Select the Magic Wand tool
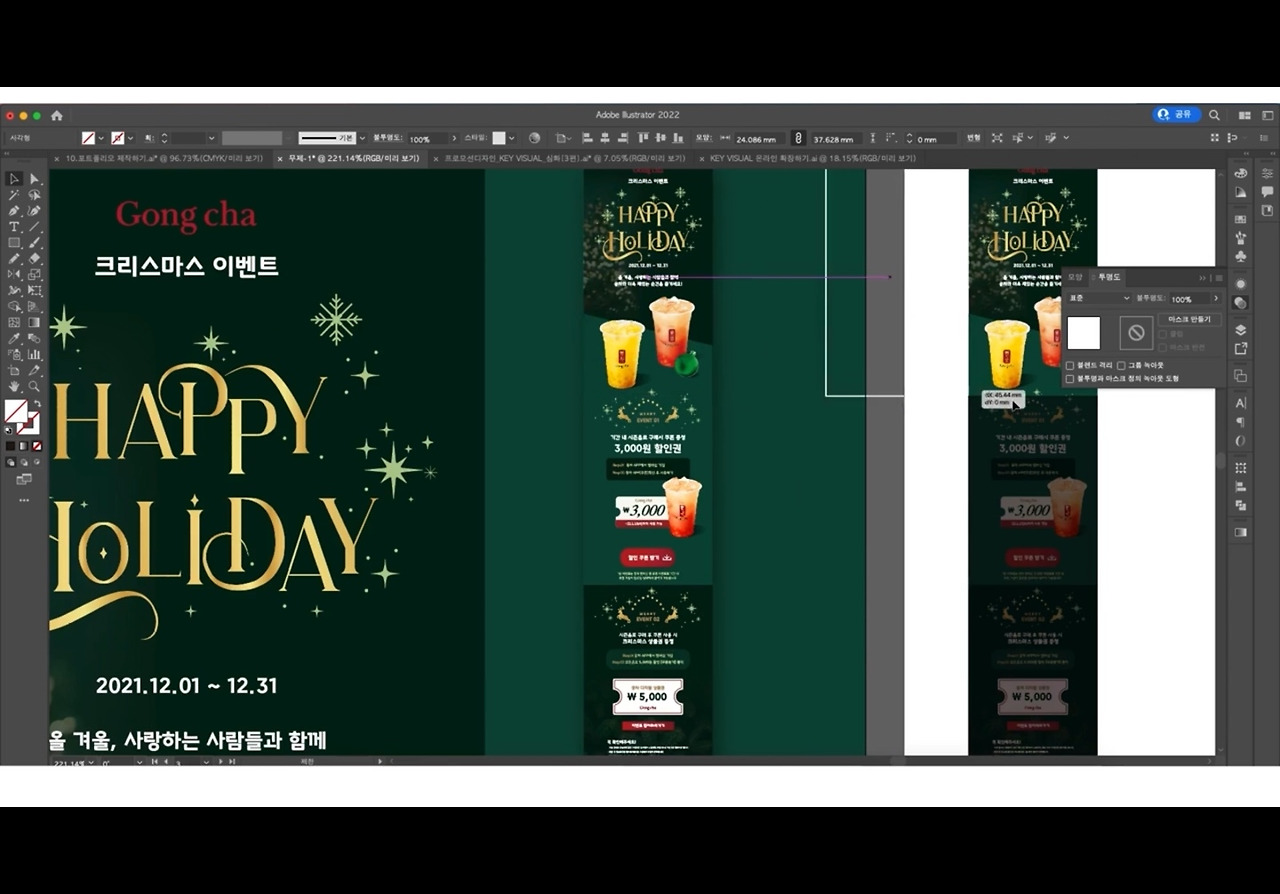1280x894 pixels. click(x=14, y=195)
